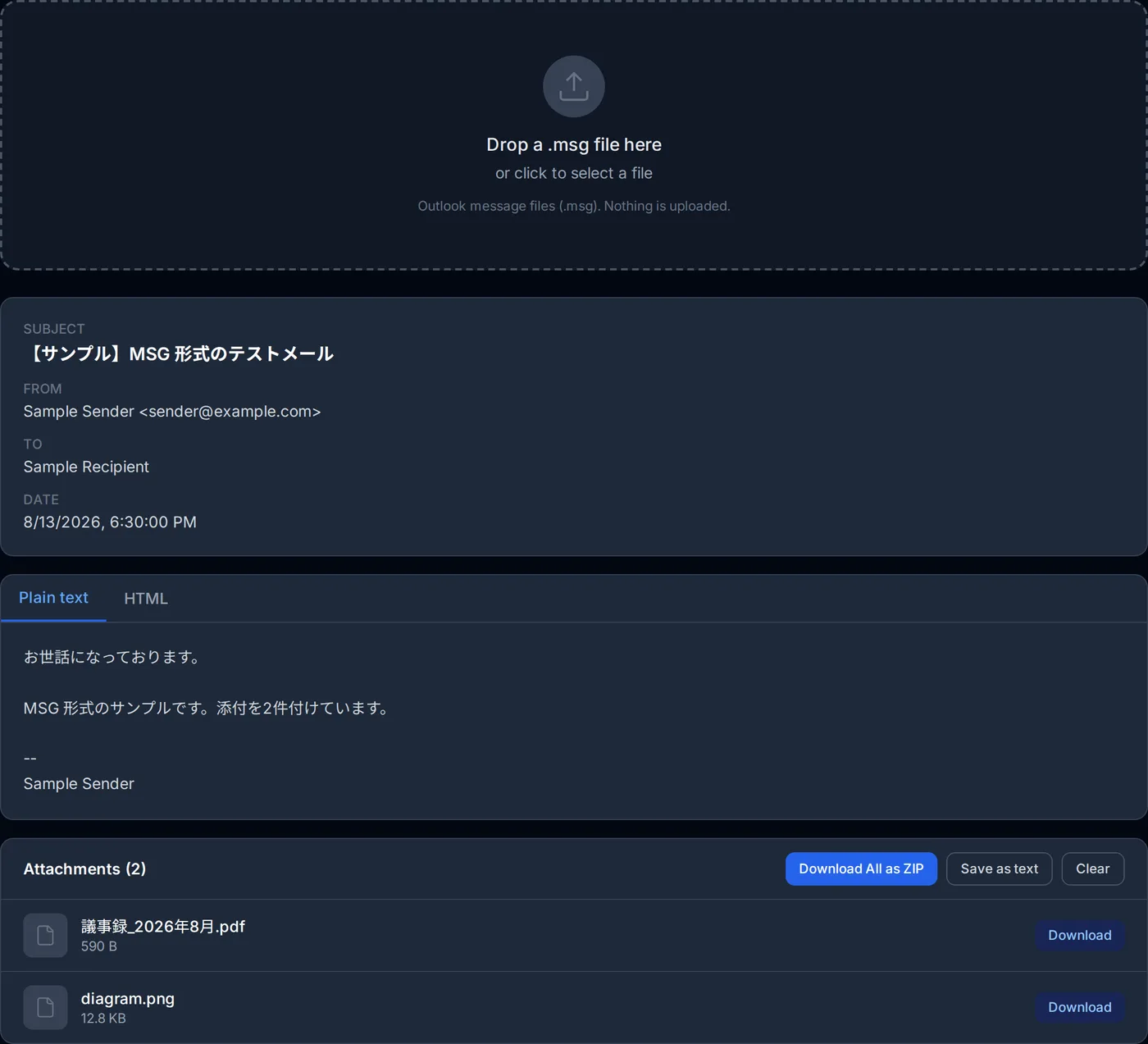
Task: Click the sender address sender@example.com
Action: point(230,411)
